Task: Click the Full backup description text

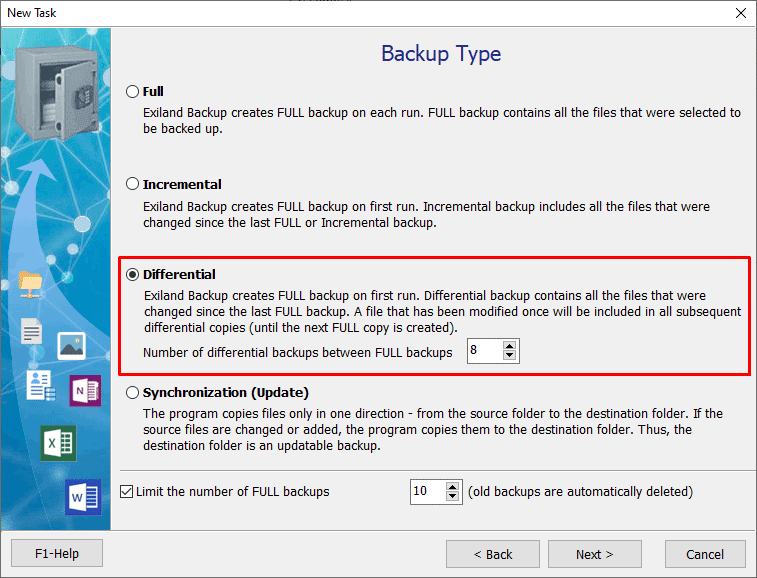Action: click(442, 121)
